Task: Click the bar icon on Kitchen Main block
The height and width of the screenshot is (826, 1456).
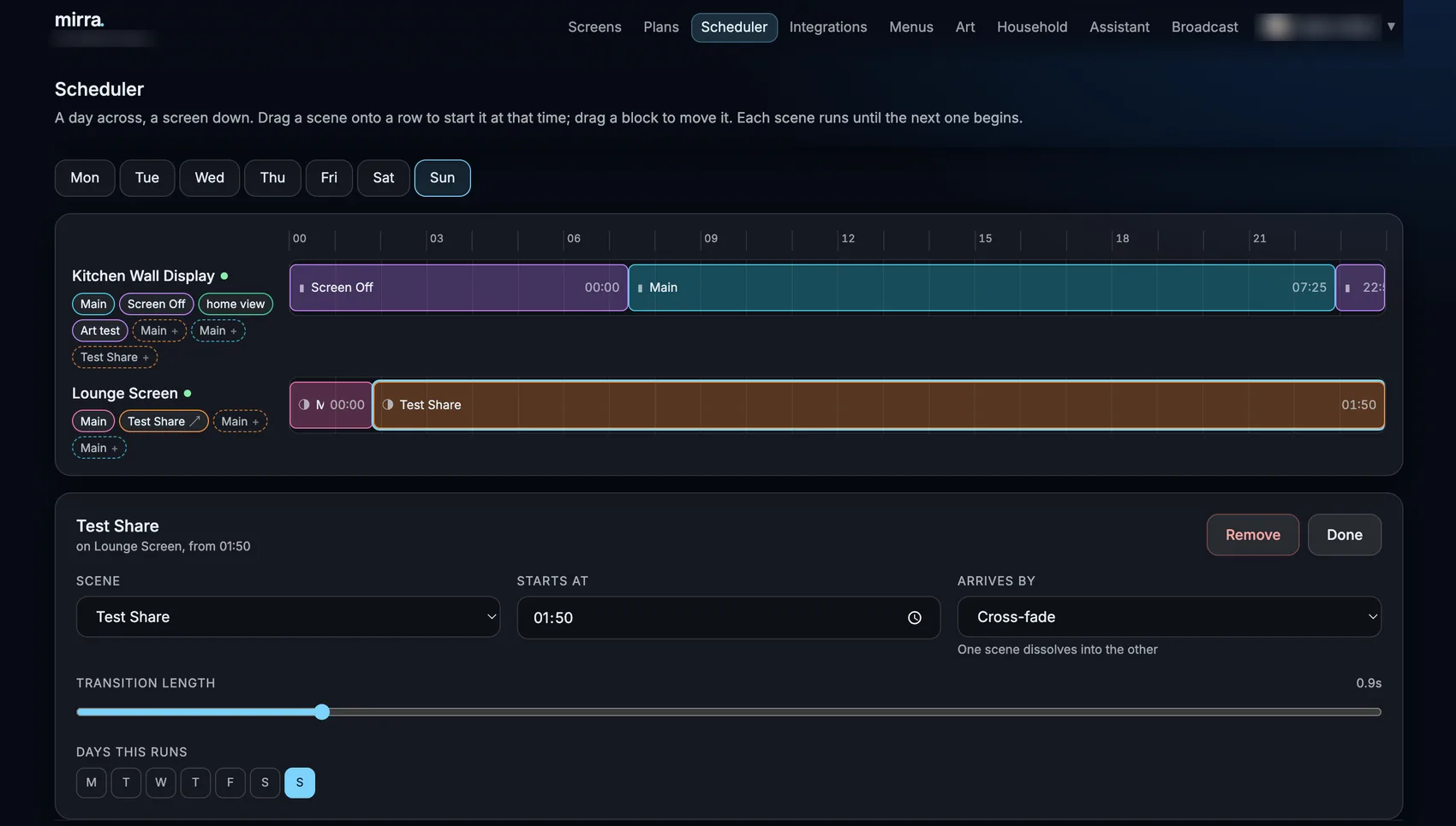Action: pos(640,288)
